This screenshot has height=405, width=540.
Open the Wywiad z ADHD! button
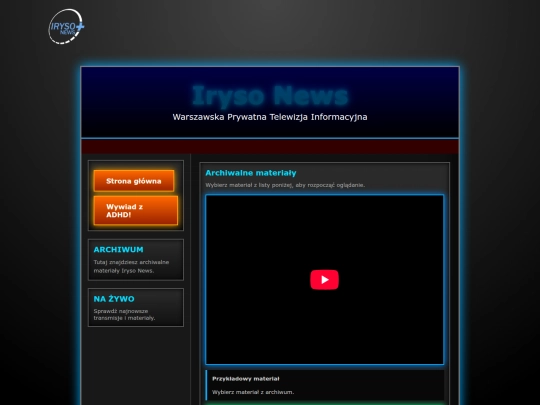pos(136,210)
